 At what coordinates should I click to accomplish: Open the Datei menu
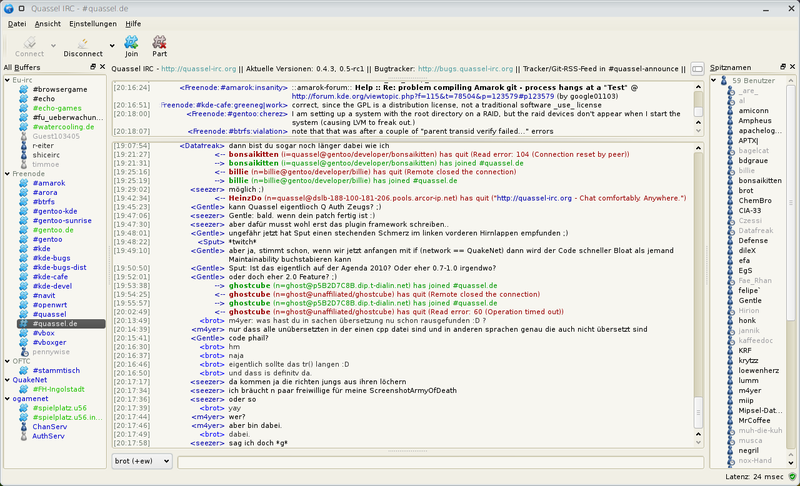(17, 23)
